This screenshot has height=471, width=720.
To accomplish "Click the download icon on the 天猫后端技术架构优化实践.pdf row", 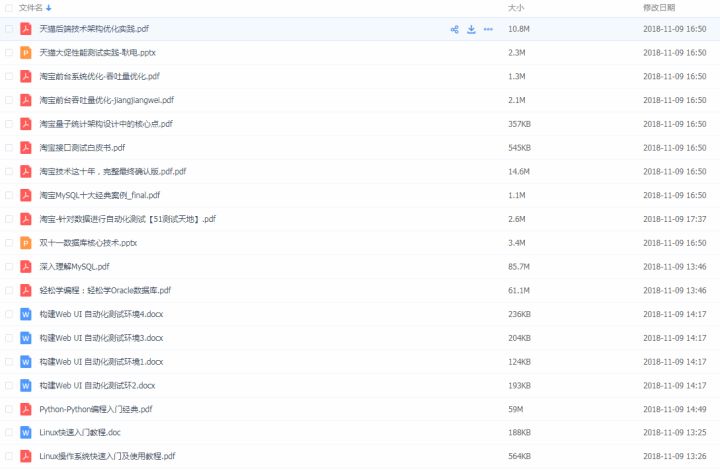I will (x=471, y=29).
